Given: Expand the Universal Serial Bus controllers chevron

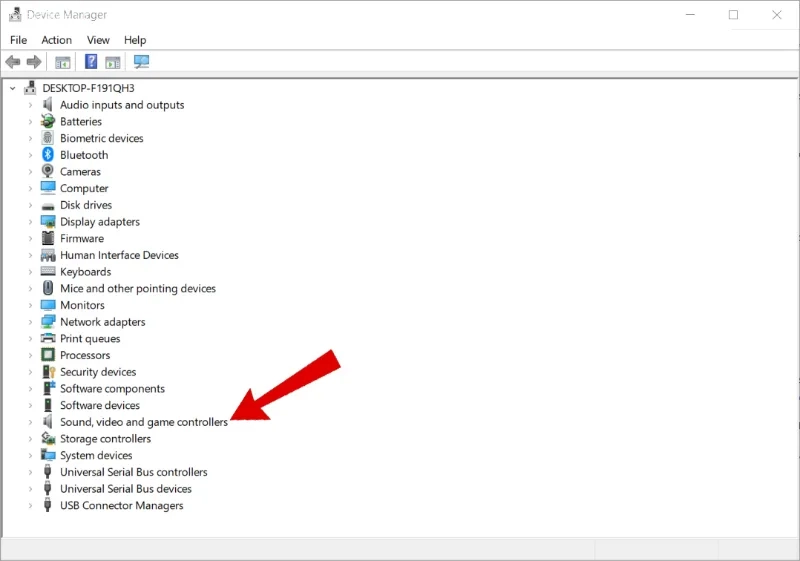Looking at the screenshot, I should pyautogui.click(x=30, y=472).
